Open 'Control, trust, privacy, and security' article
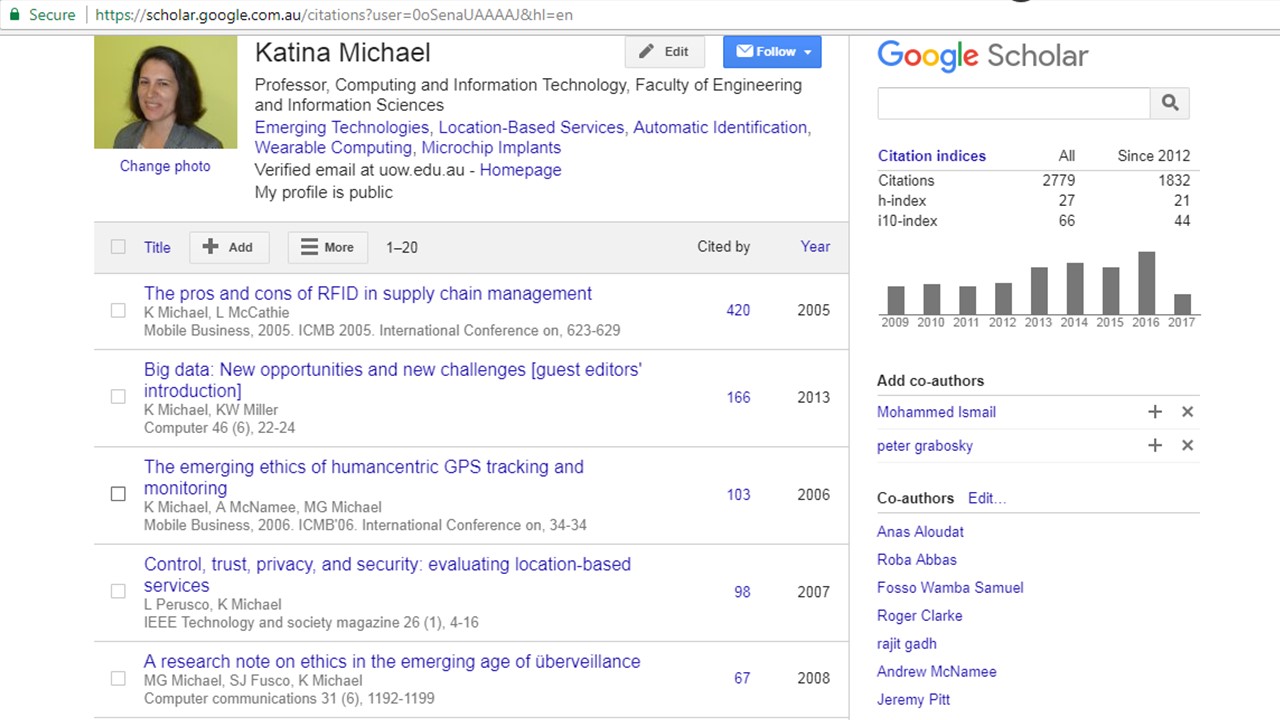 387,574
